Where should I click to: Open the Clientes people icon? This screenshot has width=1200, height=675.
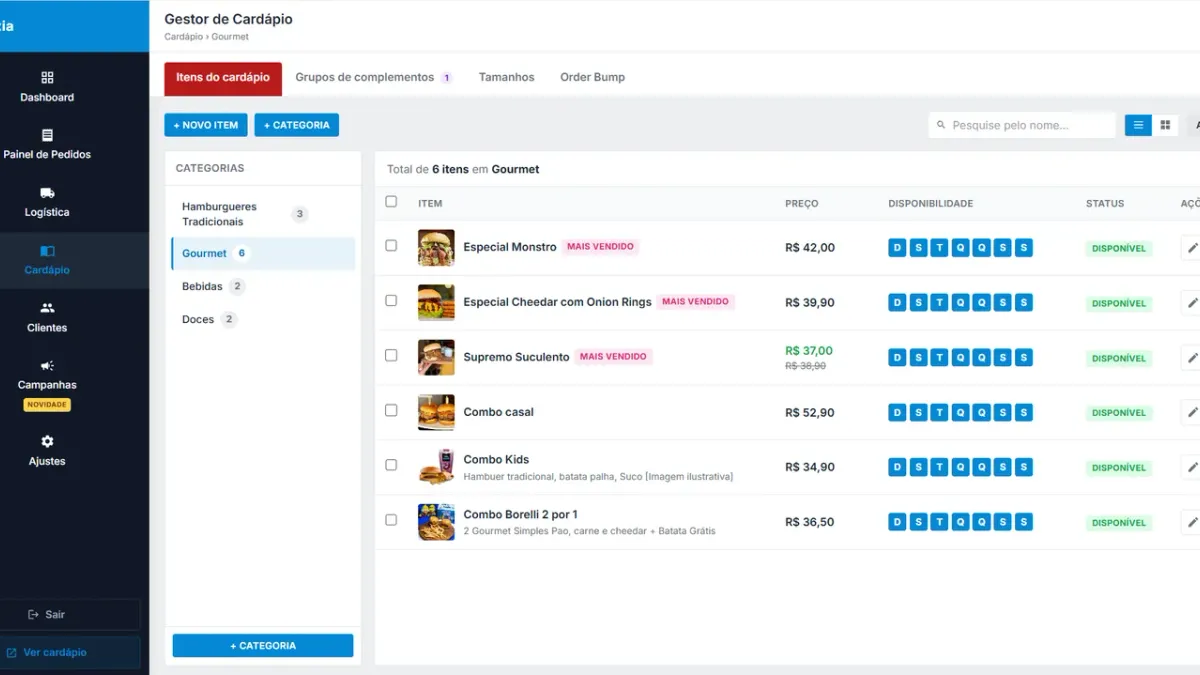47,308
